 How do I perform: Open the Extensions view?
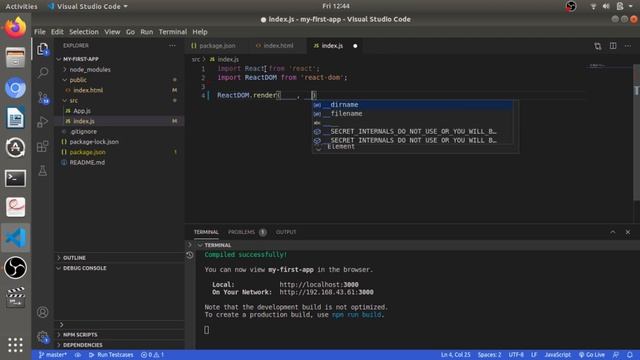[42, 146]
